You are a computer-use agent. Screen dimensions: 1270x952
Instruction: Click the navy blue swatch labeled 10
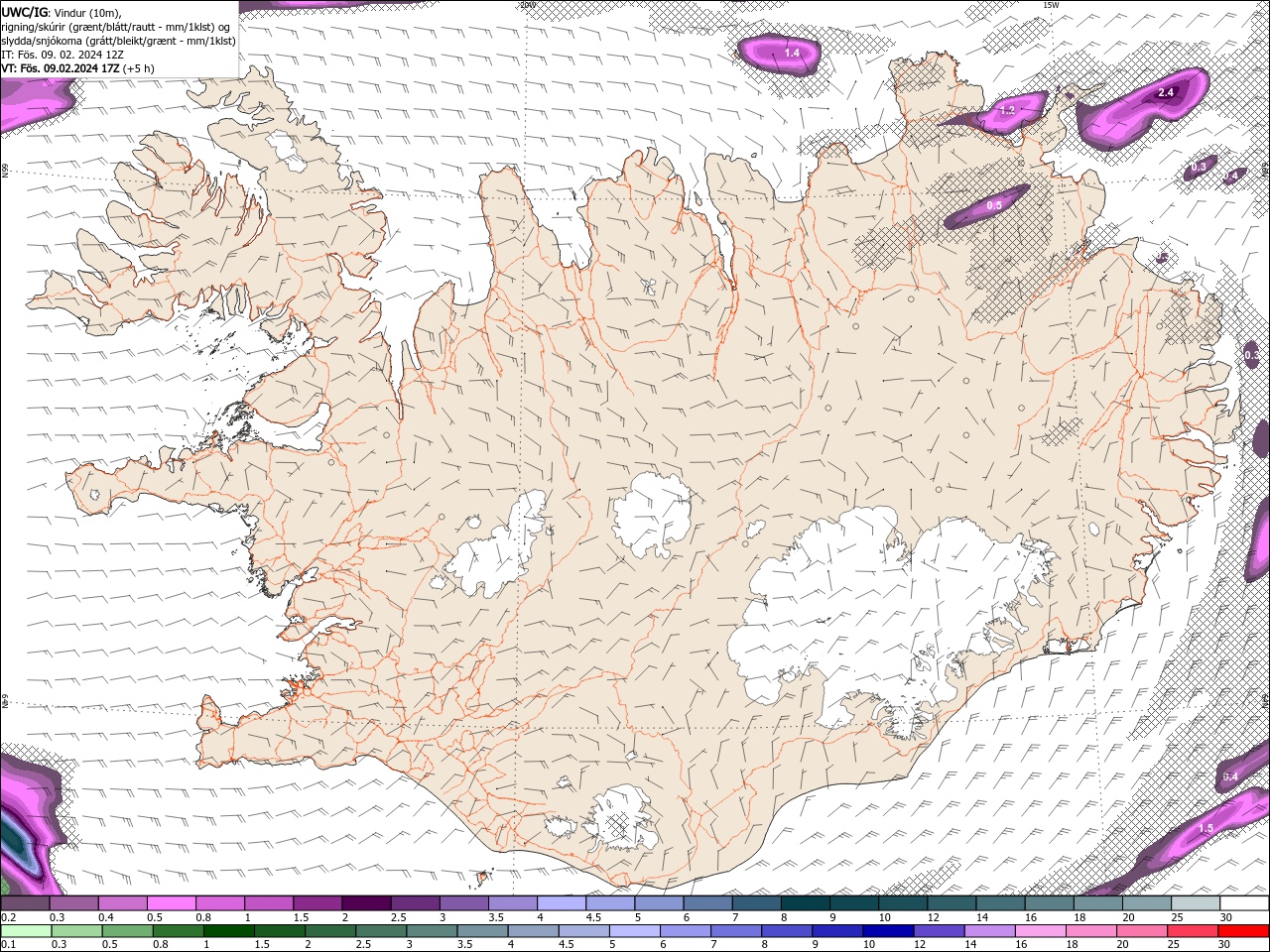click(x=887, y=931)
